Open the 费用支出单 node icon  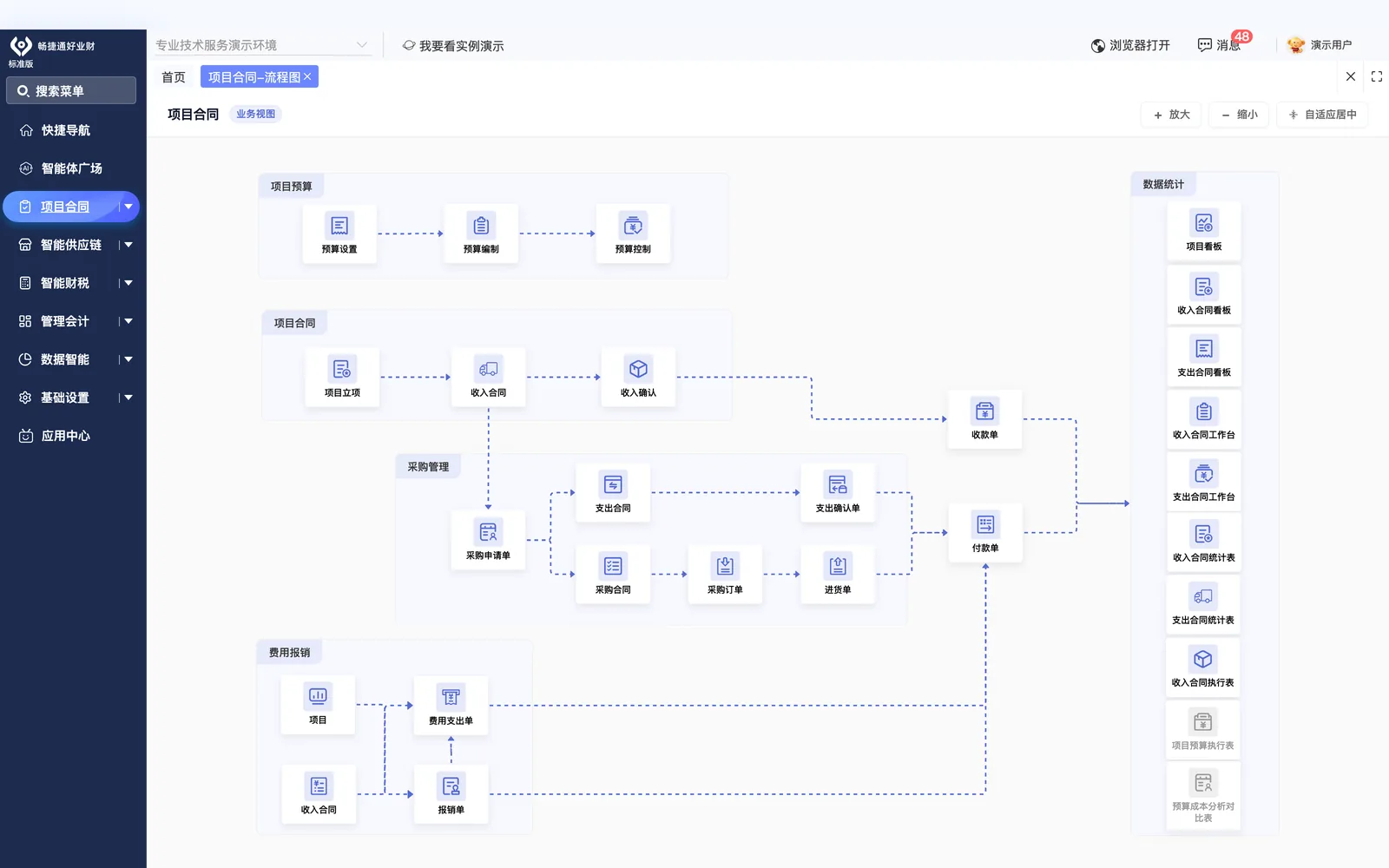coord(451,697)
